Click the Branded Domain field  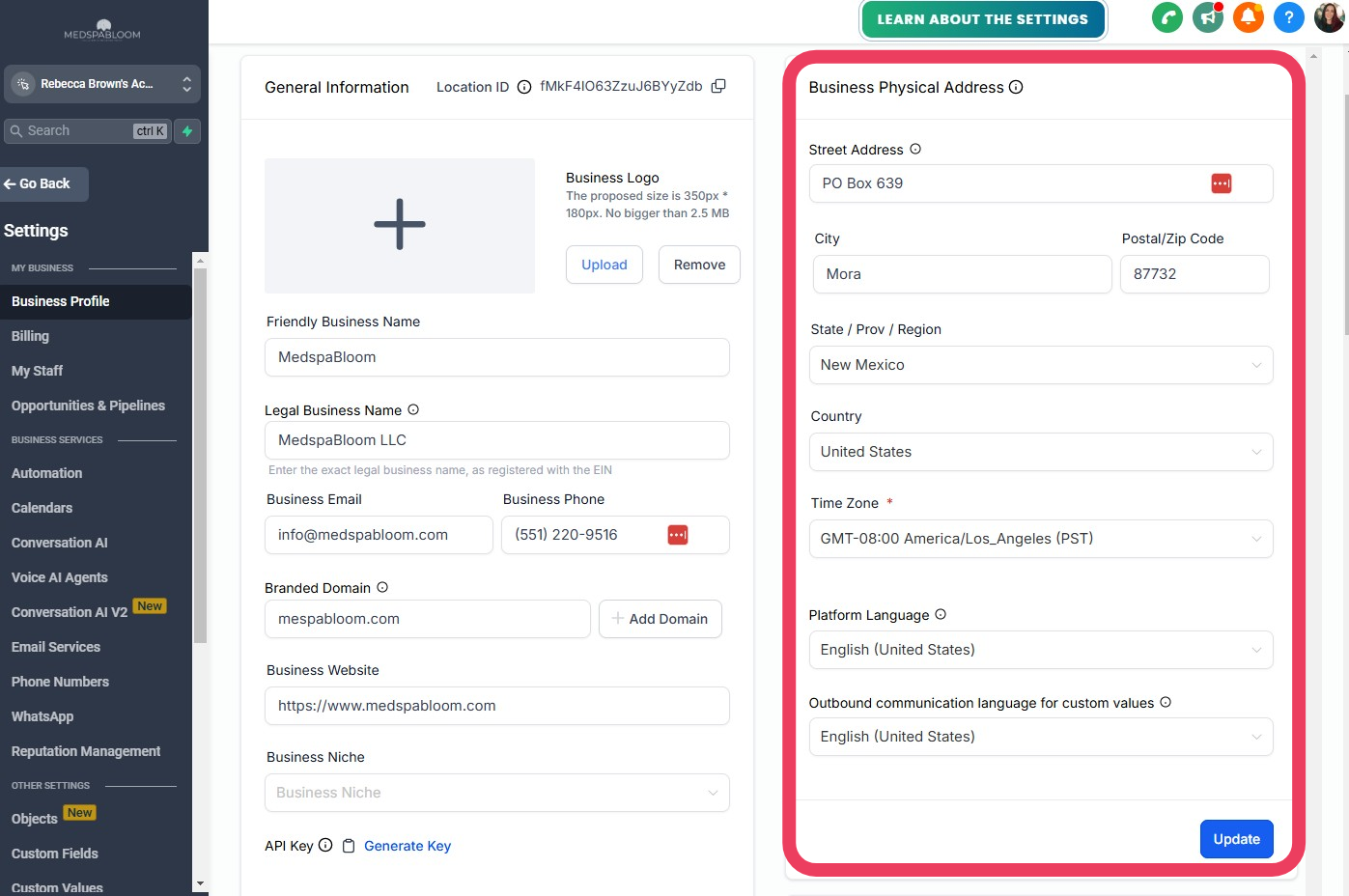click(428, 619)
